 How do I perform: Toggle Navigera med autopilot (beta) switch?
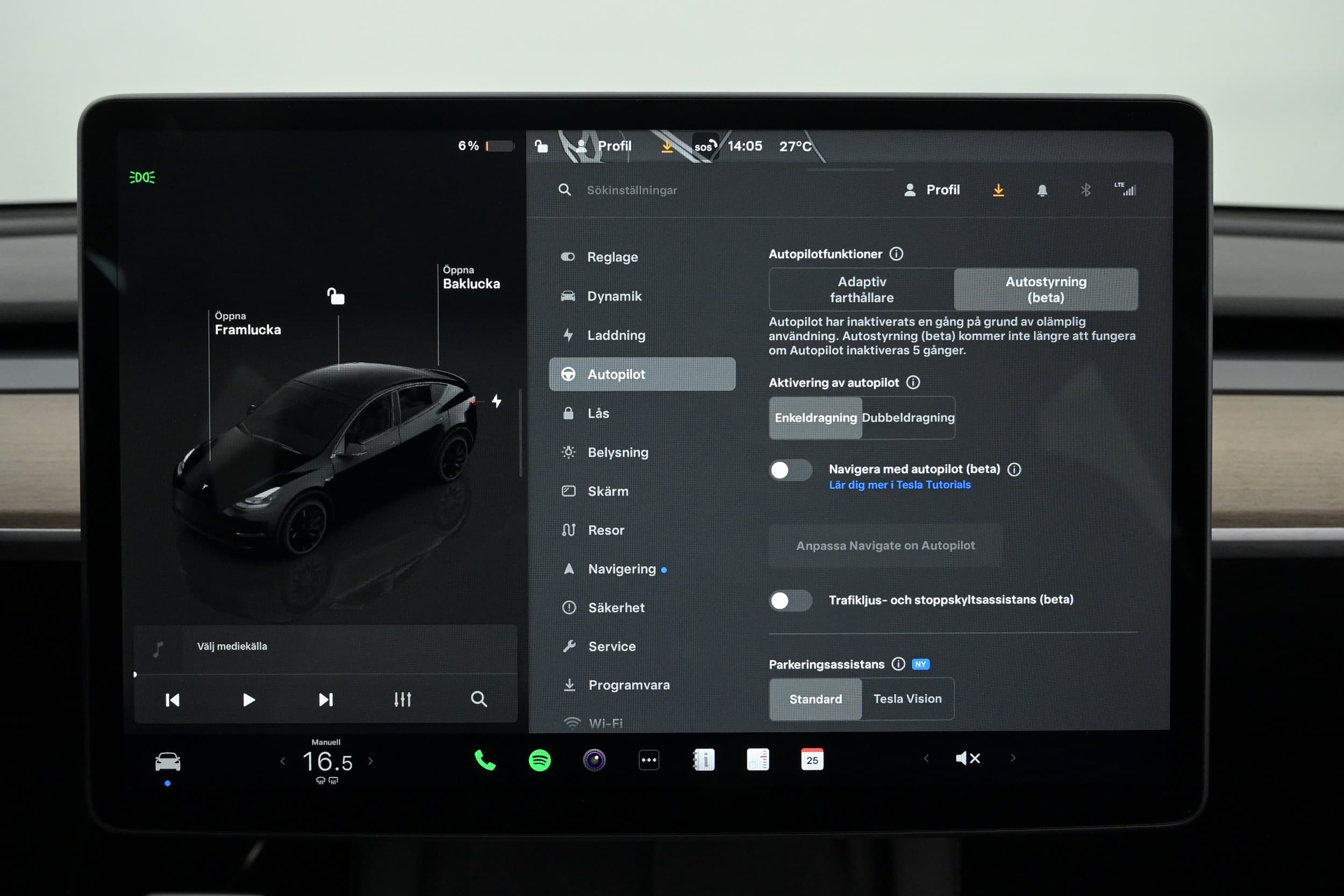[x=791, y=470]
